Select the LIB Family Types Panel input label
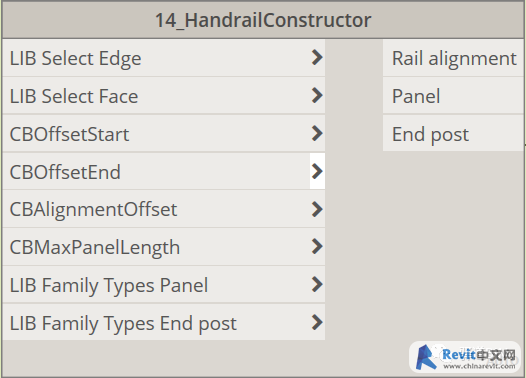The width and height of the screenshot is (526, 378). (109, 286)
